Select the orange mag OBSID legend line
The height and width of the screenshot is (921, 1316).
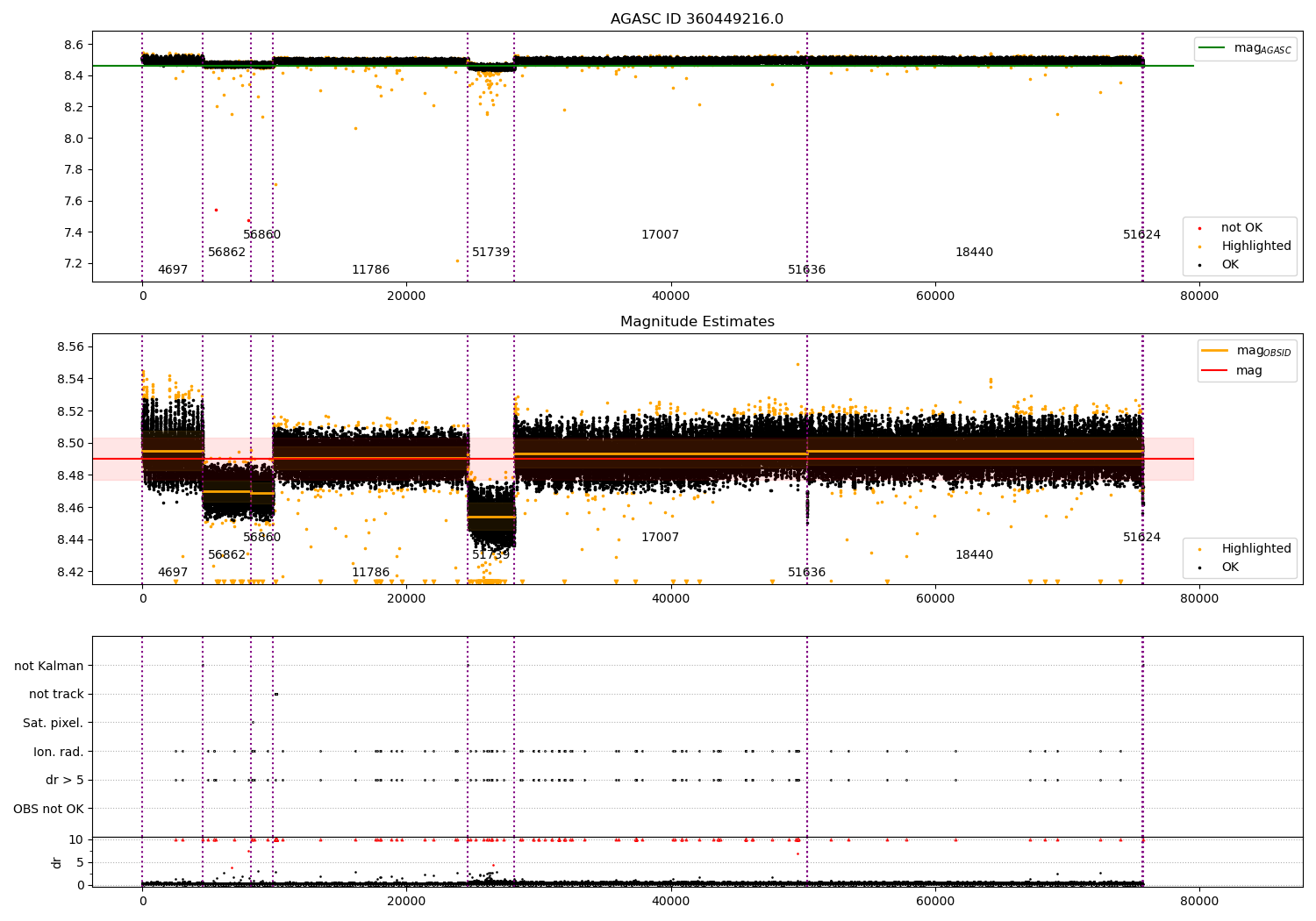1215,351
